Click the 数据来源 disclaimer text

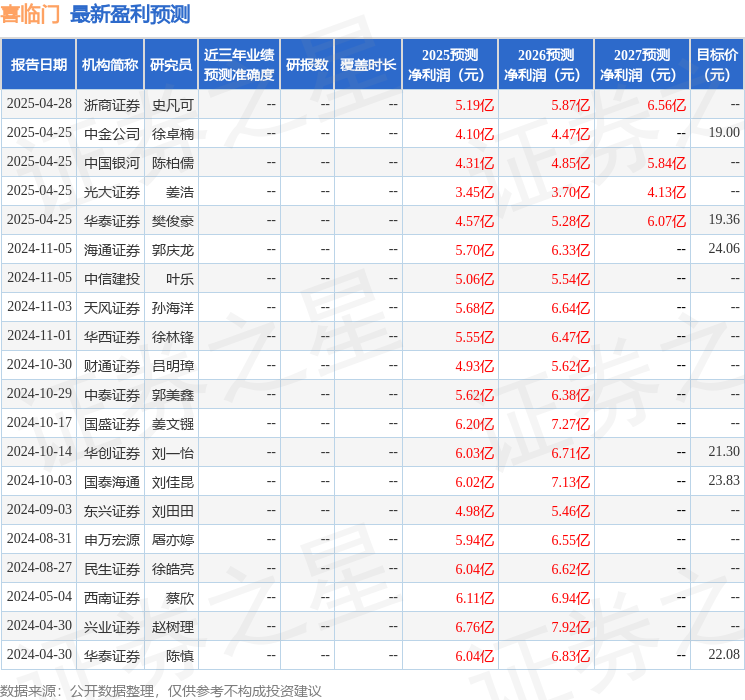click(x=161, y=690)
